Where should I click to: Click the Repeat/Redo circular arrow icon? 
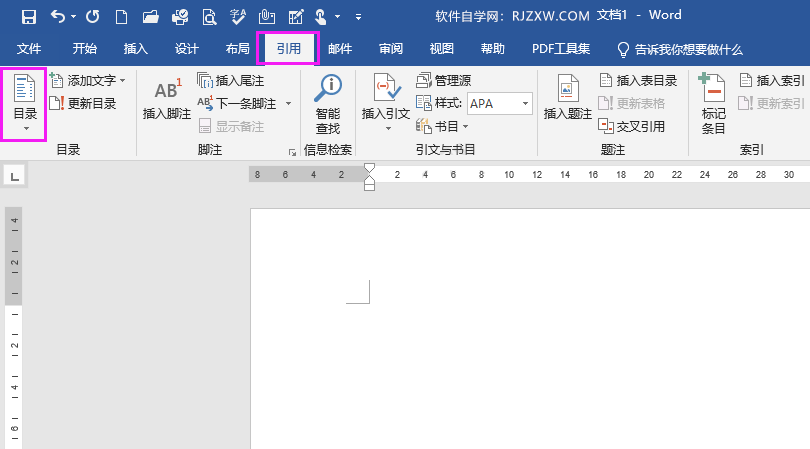pyautogui.click(x=92, y=17)
